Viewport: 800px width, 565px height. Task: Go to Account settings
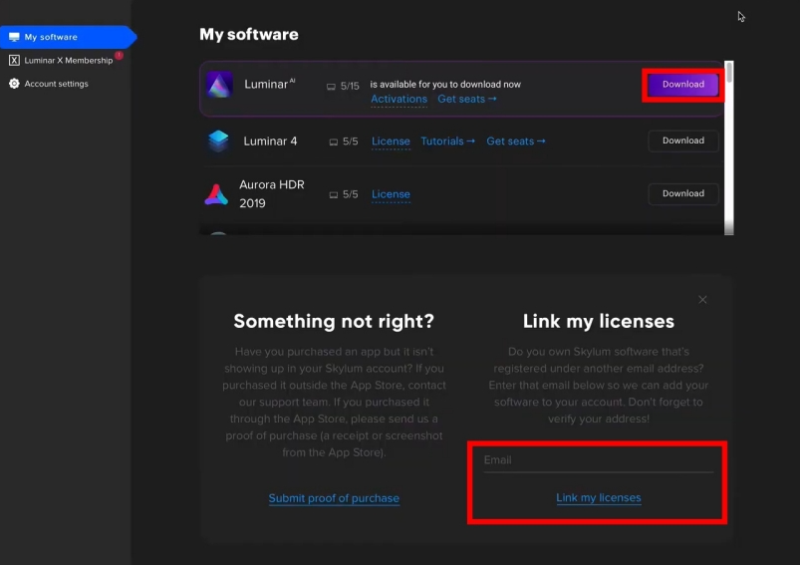[x=56, y=84]
